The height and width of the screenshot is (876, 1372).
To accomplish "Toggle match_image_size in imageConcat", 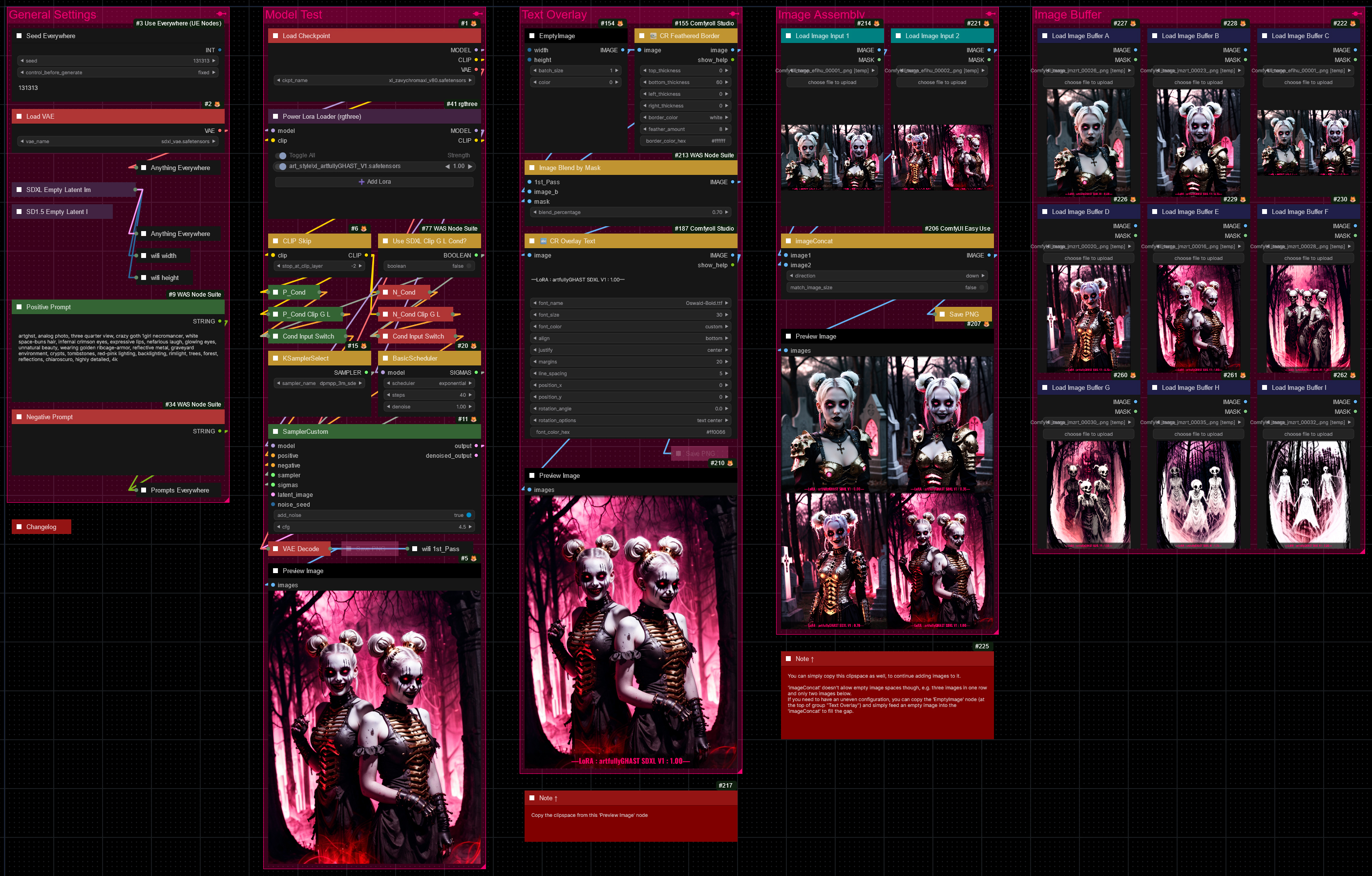I will click(x=981, y=288).
